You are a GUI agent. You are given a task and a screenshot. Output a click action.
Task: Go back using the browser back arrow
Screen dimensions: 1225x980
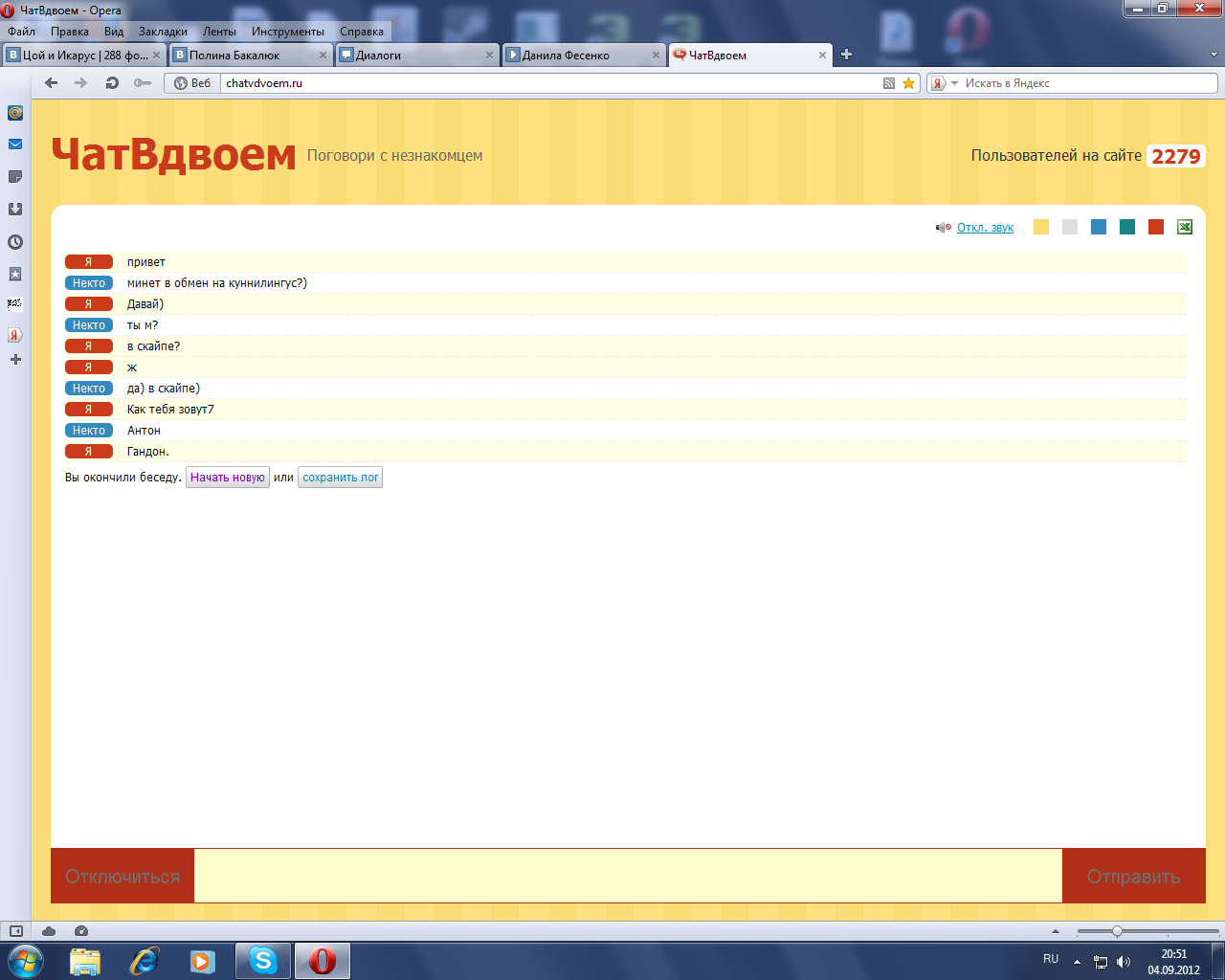52,83
